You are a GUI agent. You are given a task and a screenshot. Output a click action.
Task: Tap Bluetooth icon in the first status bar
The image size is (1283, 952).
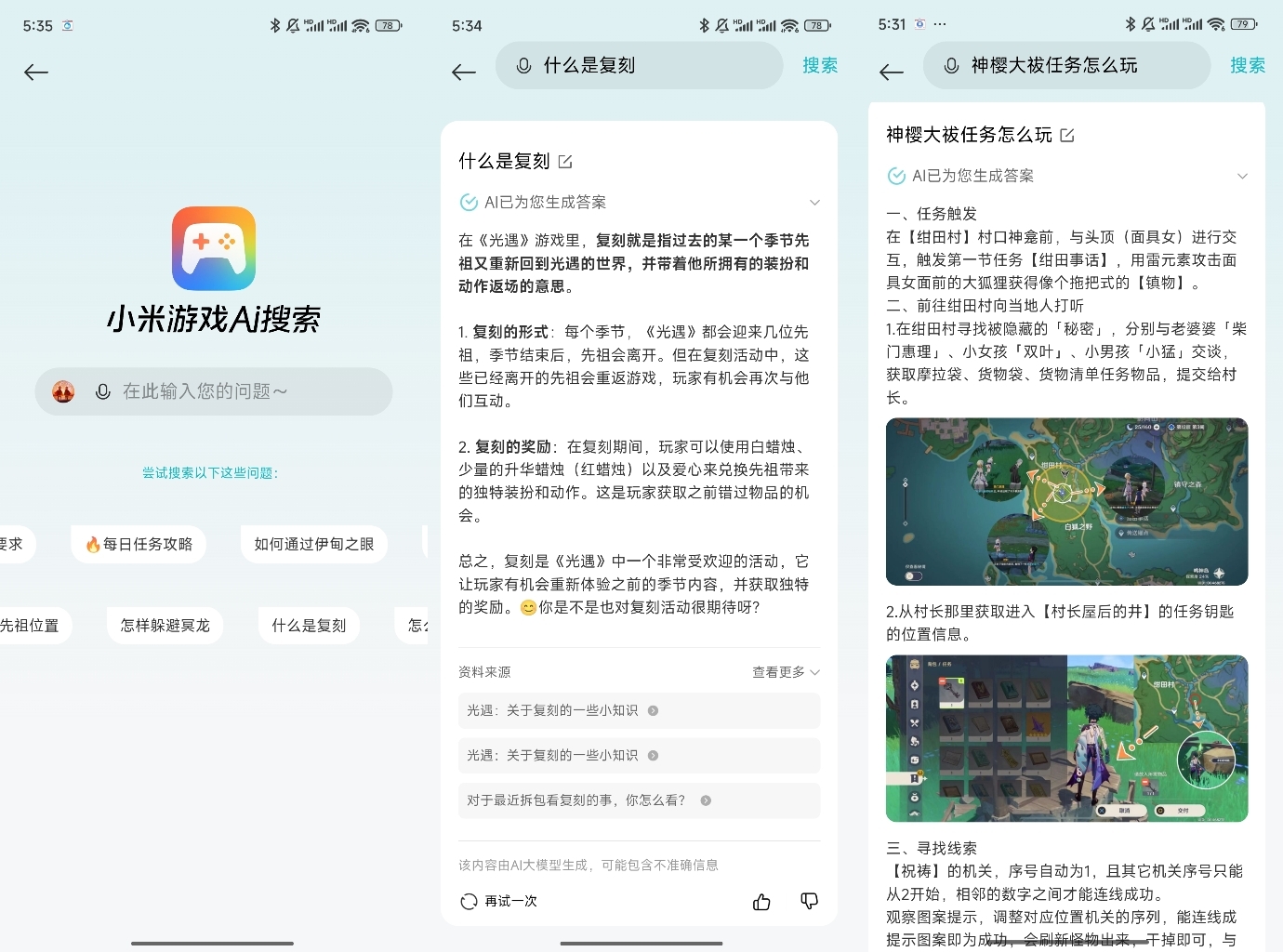pyautogui.click(x=275, y=25)
